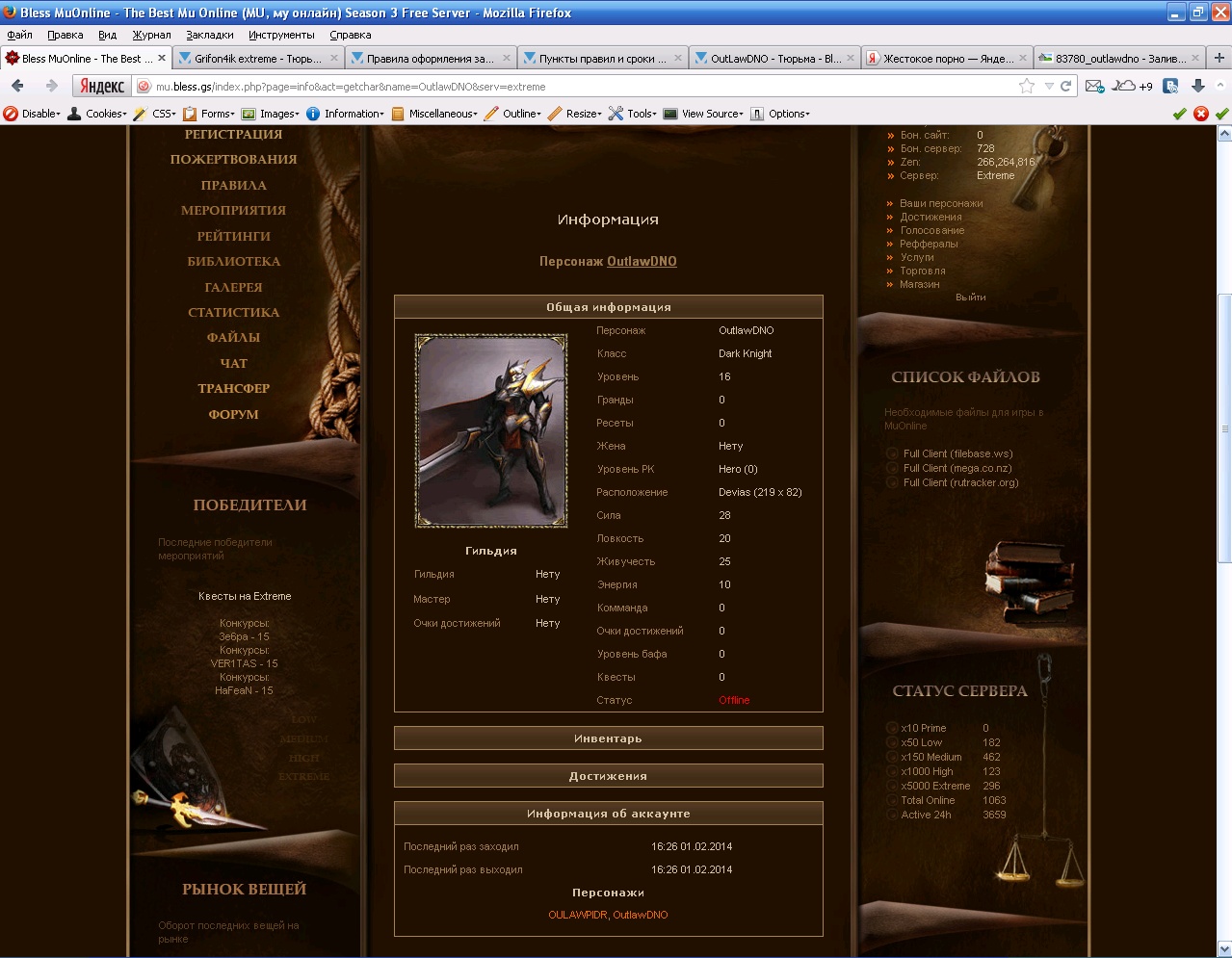Open the Инструменты menu
Screen dimensions: 1232x958
281,35
